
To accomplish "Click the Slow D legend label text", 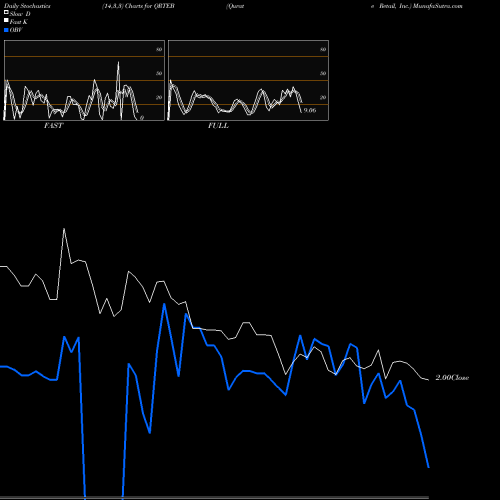I will coord(20,14).
